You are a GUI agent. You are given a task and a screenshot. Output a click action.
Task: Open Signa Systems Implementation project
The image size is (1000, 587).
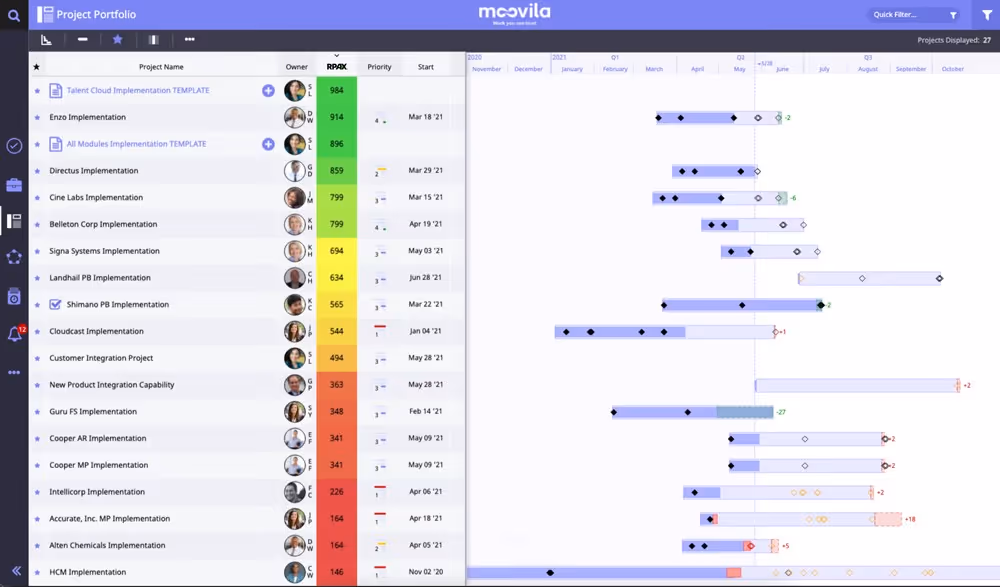click(x=105, y=251)
